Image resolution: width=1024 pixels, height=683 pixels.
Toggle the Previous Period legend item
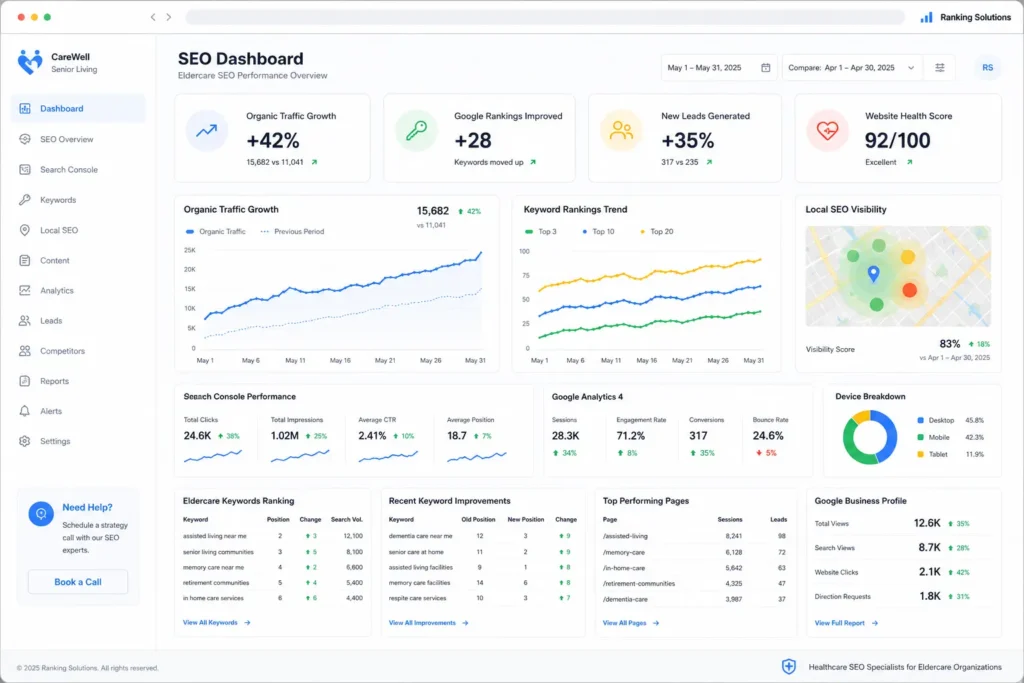click(292, 231)
